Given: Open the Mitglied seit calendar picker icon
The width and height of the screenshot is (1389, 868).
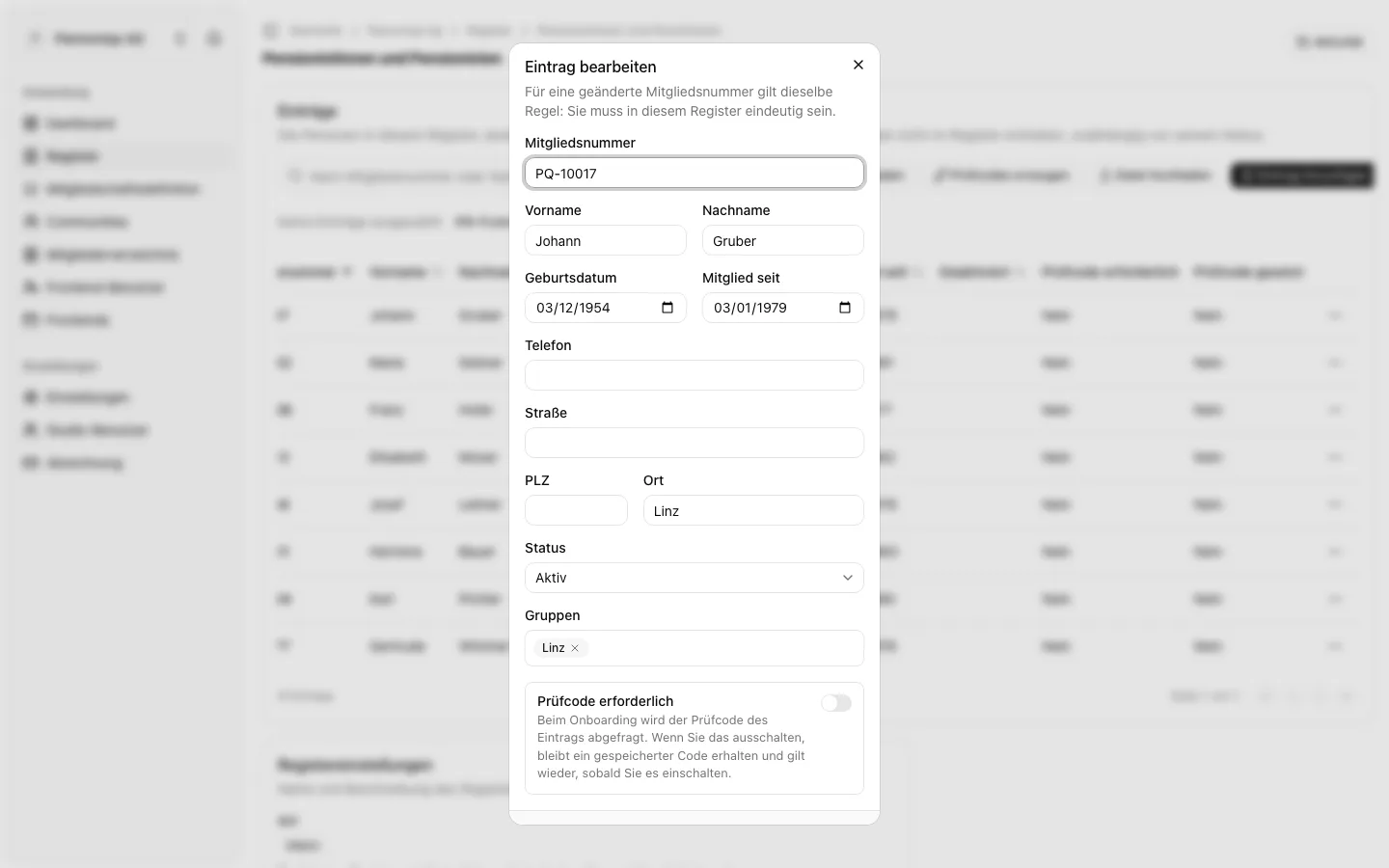Looking at the screenshot, I should pyautogui.click(x=845, y=308).
